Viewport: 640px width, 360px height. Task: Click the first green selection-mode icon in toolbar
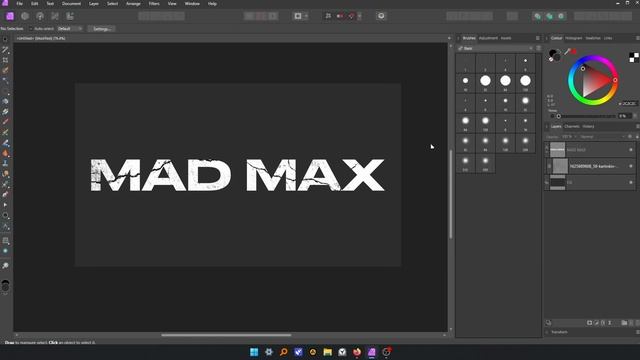pyautogui.click(x=538, y=16)
